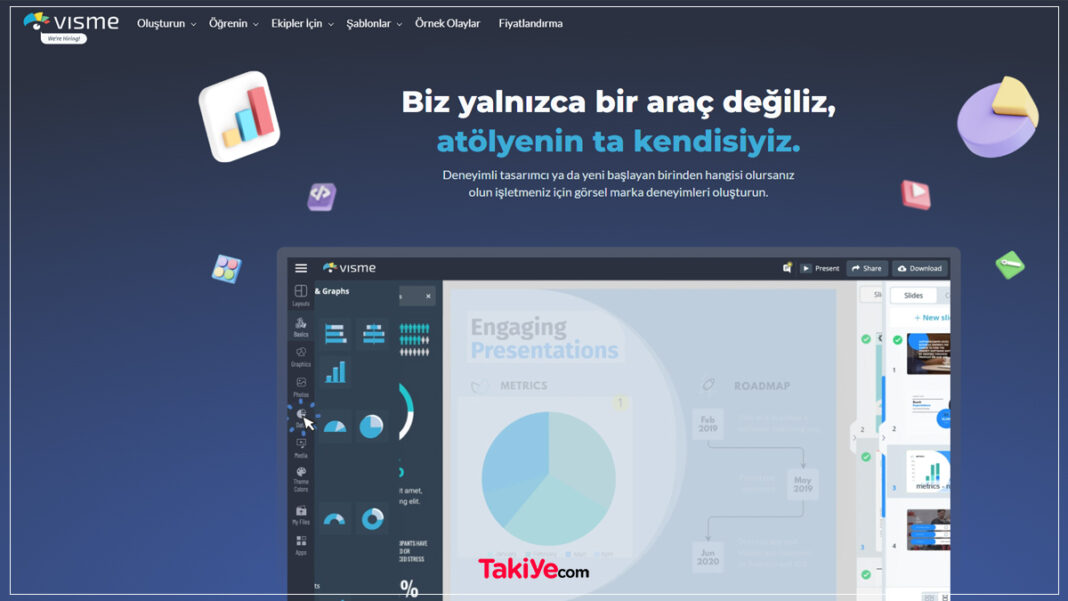This screenshot has width=1068, height=601.
Task: Select slide 2 thumbnail
Action: (x=929, y=412)
